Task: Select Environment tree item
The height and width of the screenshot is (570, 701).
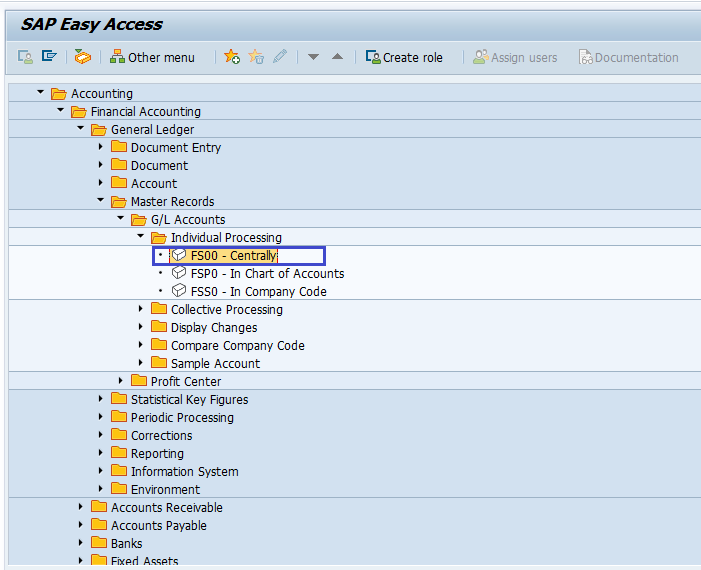Action: point(165,490)
